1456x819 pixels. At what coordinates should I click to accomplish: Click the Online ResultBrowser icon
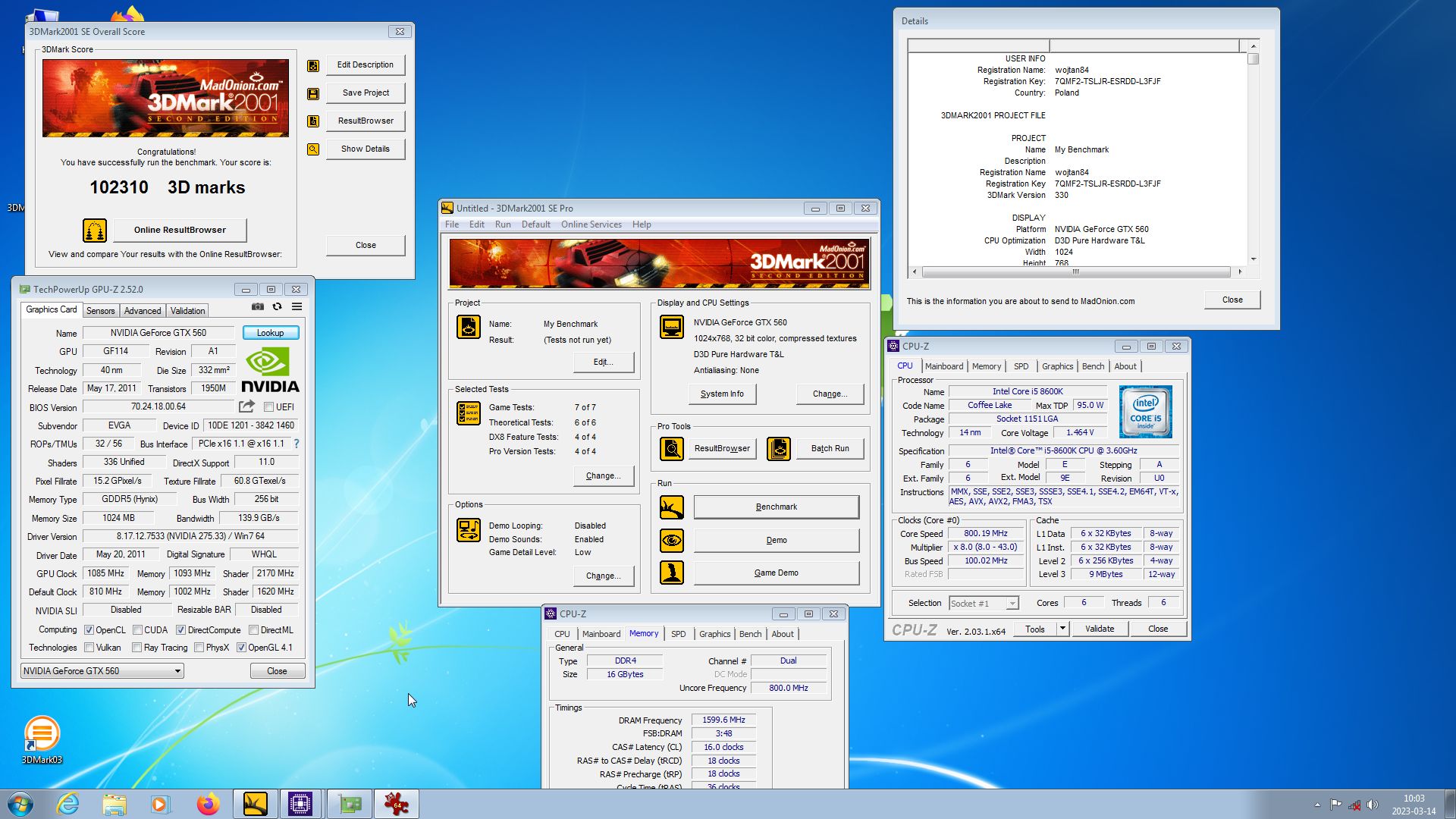click(95, 230)
